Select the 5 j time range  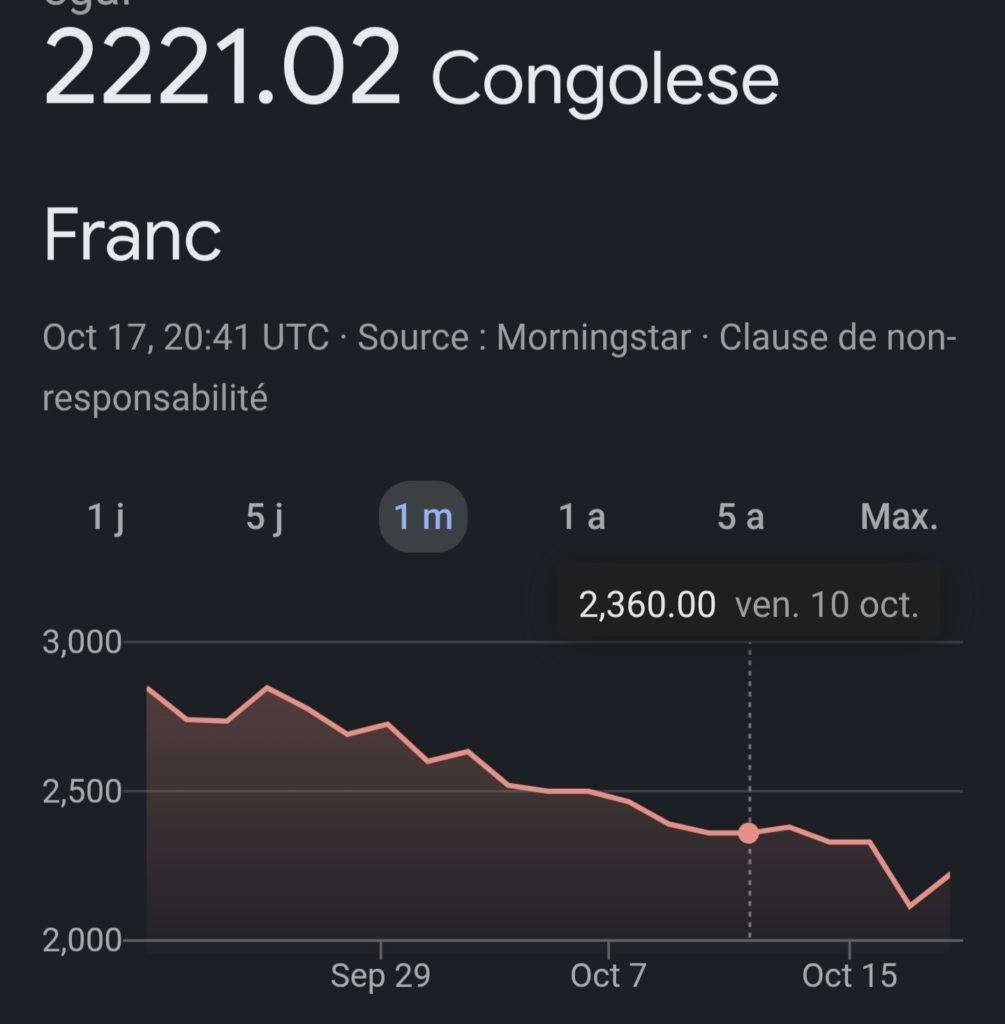(x=265, y=518)
